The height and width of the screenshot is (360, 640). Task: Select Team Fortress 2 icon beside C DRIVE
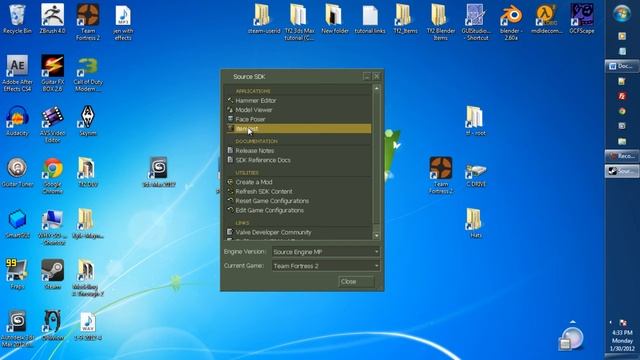click(440, 176)
